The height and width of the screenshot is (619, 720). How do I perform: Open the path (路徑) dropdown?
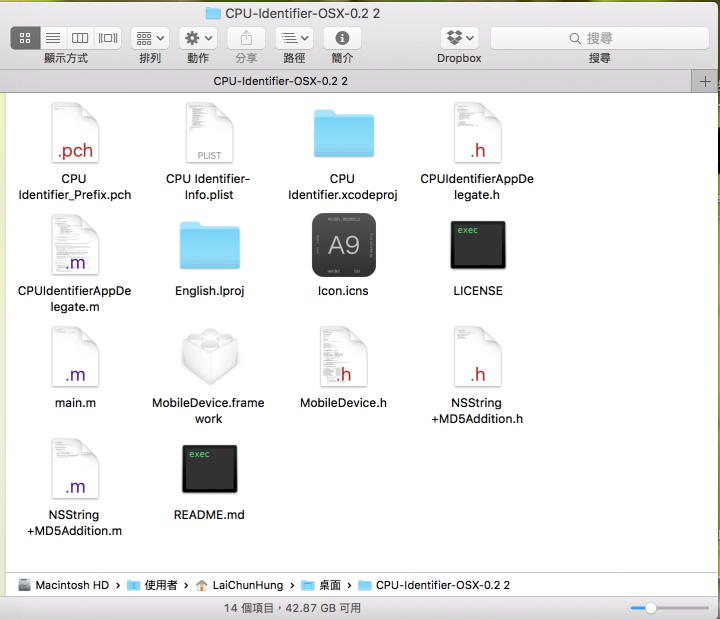tap(294, 38)
